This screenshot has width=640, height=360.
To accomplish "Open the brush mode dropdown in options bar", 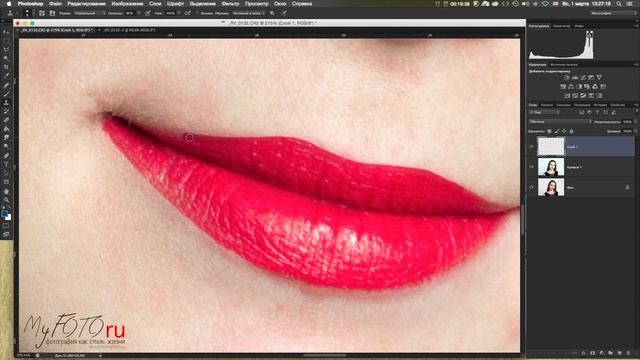I will click(89, 13).
